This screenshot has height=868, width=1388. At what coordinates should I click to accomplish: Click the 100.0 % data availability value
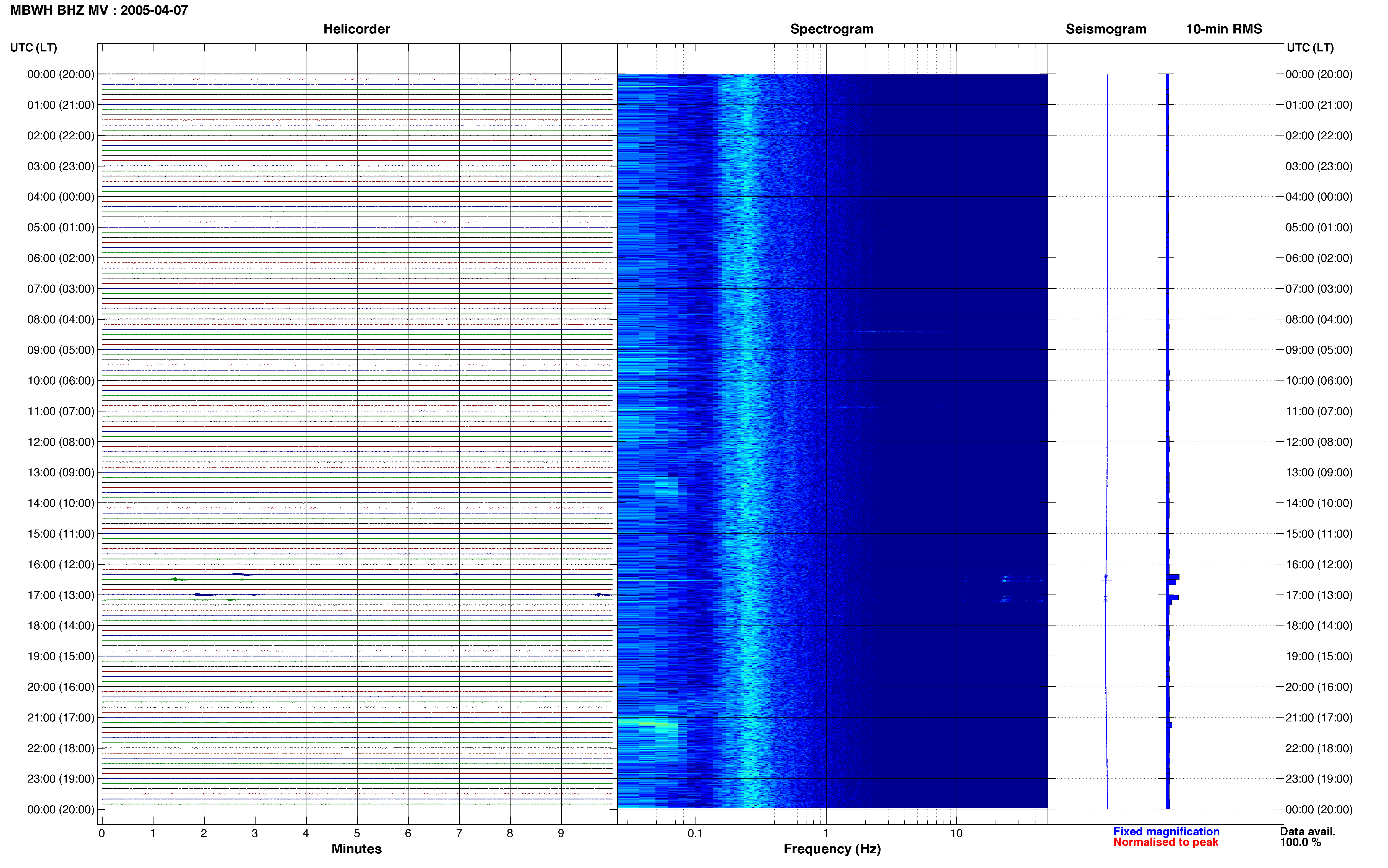point(1300,842)
